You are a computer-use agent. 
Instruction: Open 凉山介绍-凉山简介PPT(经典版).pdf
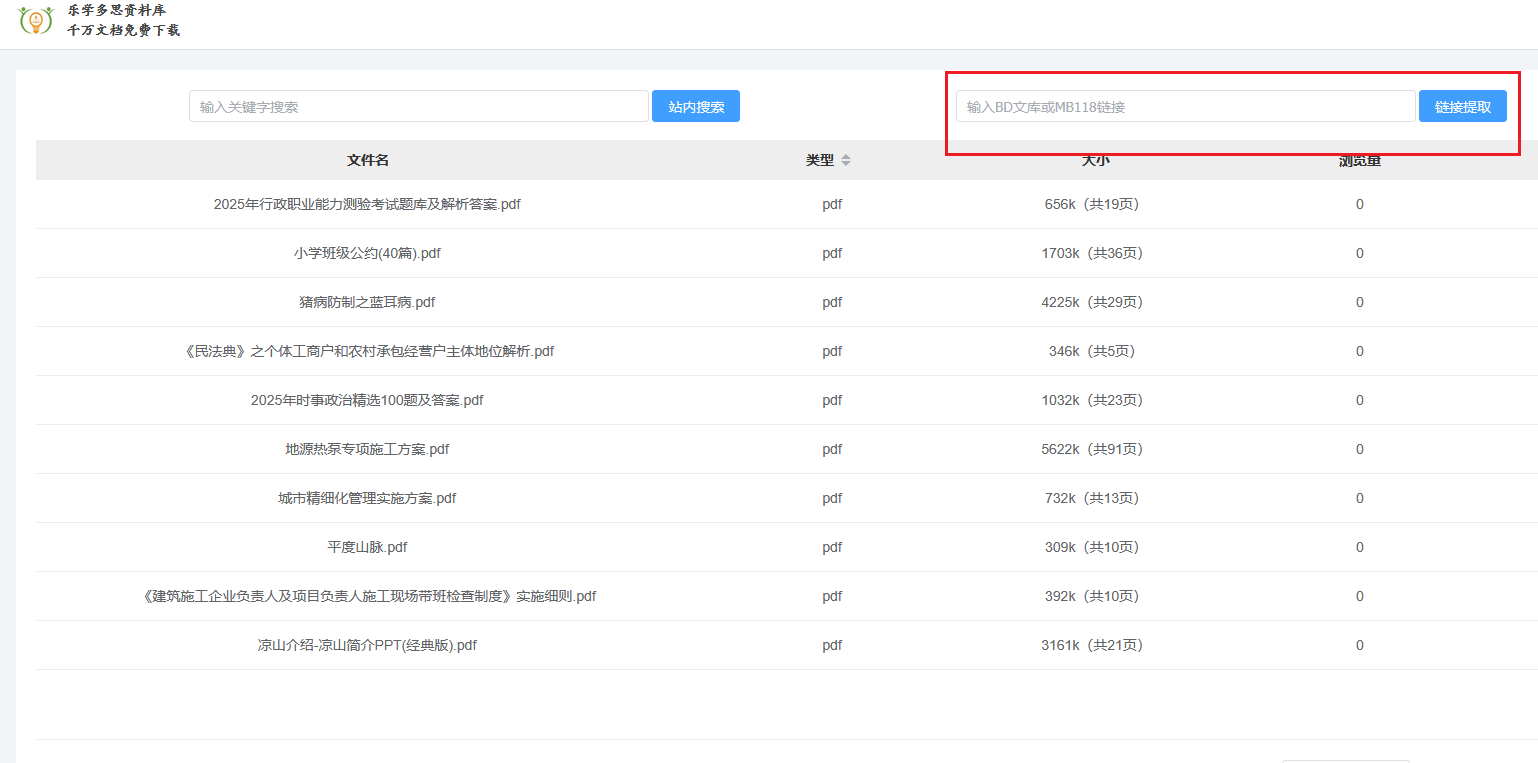367,646
